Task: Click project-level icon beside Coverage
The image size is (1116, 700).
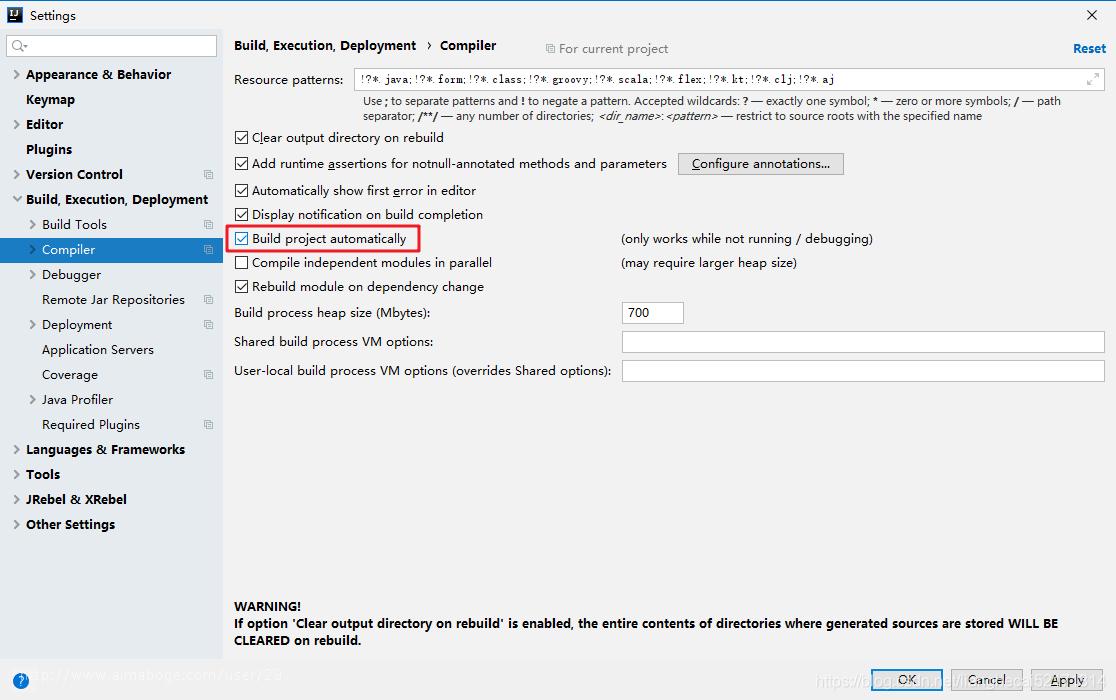Action: coord(209,375)
